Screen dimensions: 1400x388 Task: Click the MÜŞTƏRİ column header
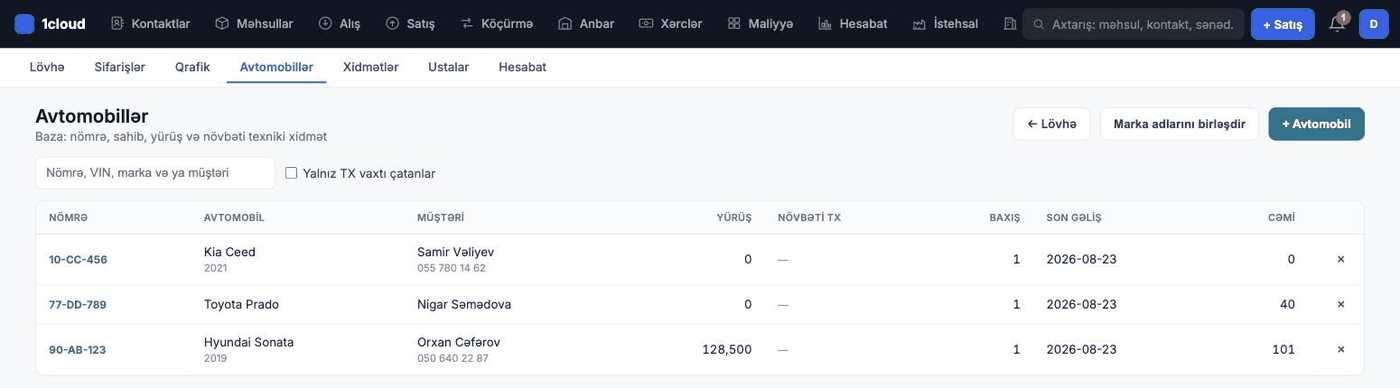440,218
